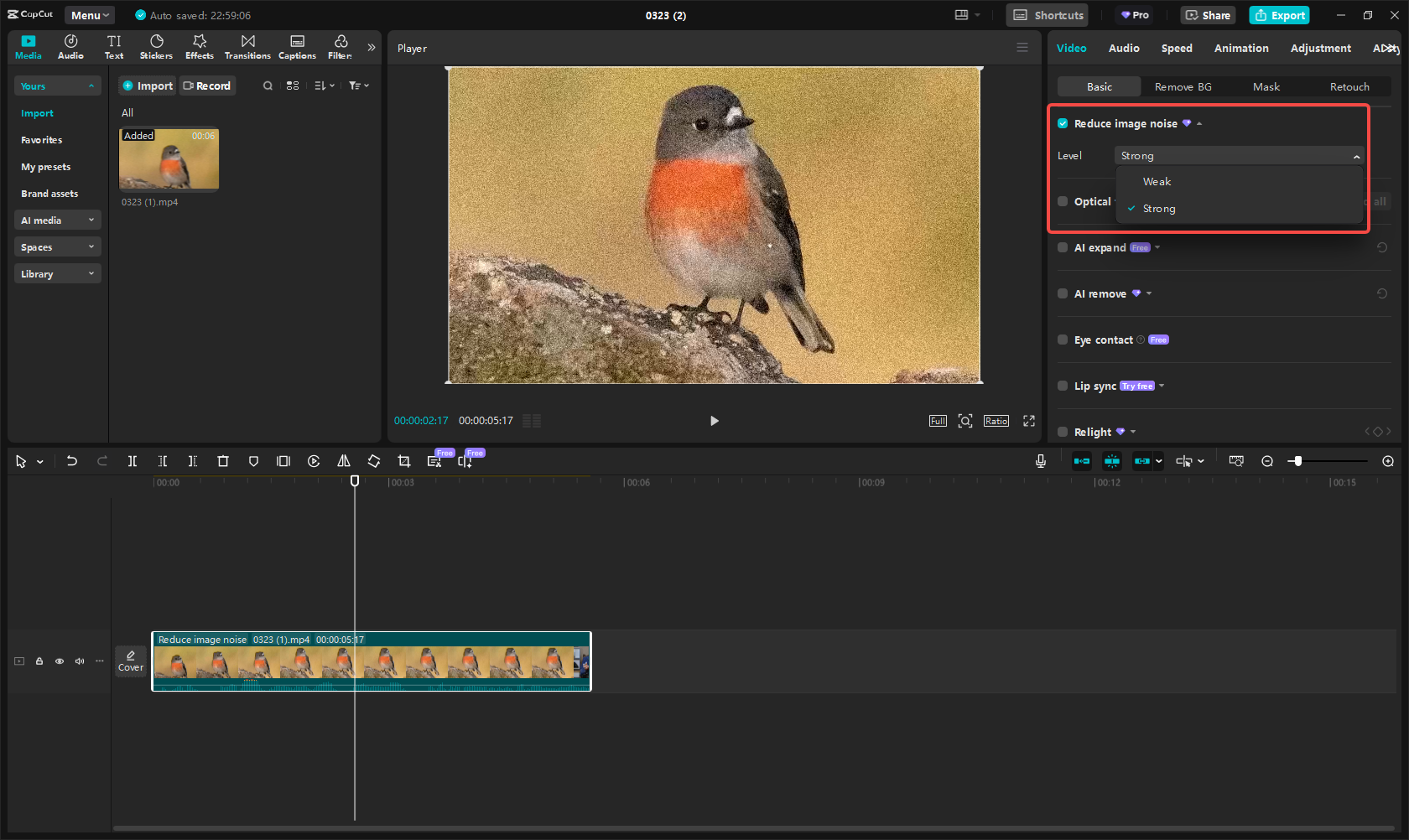Expand the Library section
1409x840 pixels.
[57, 274]
